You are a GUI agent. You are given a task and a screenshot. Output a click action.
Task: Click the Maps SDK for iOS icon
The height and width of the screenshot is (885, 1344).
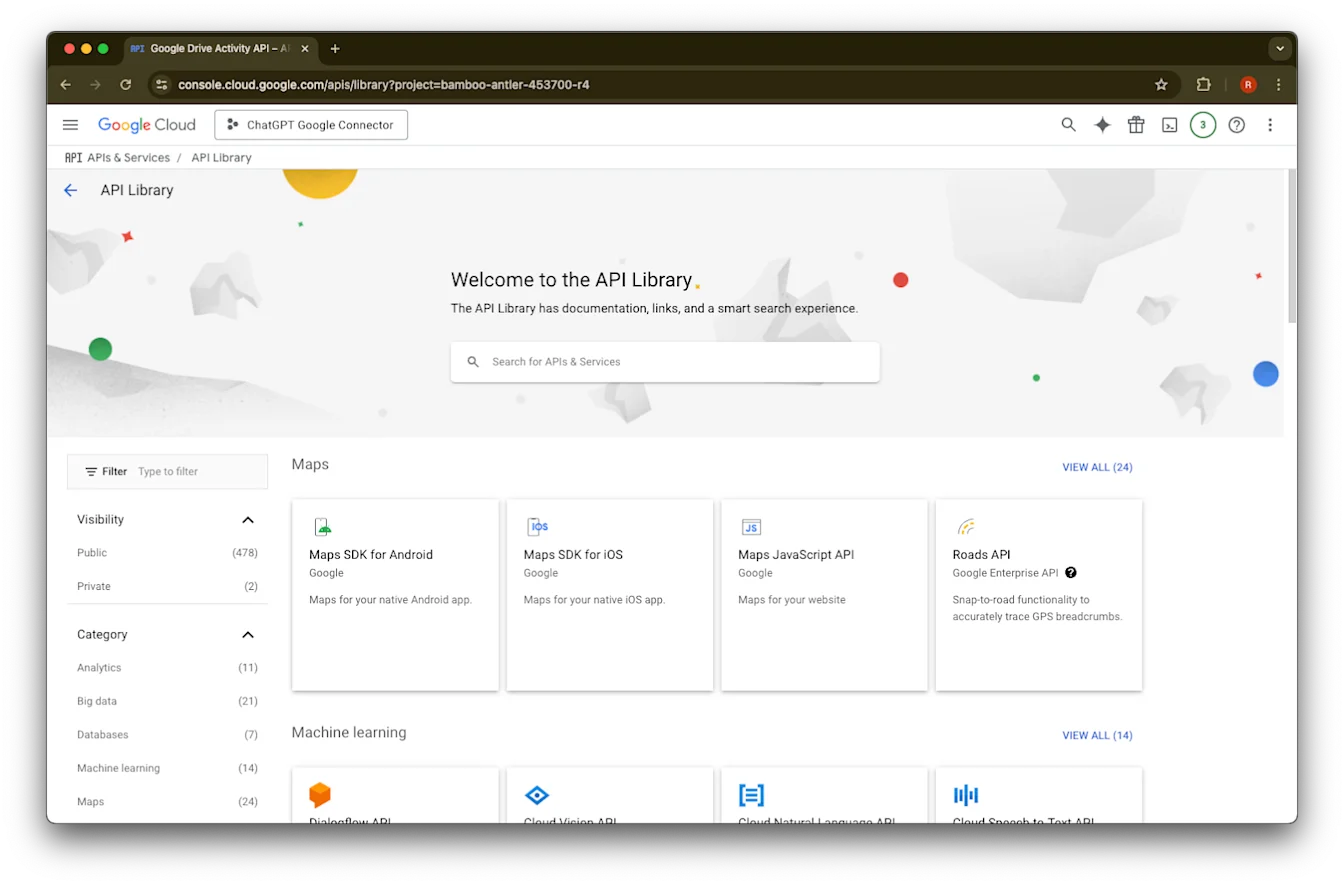click(x=538, y=527)
